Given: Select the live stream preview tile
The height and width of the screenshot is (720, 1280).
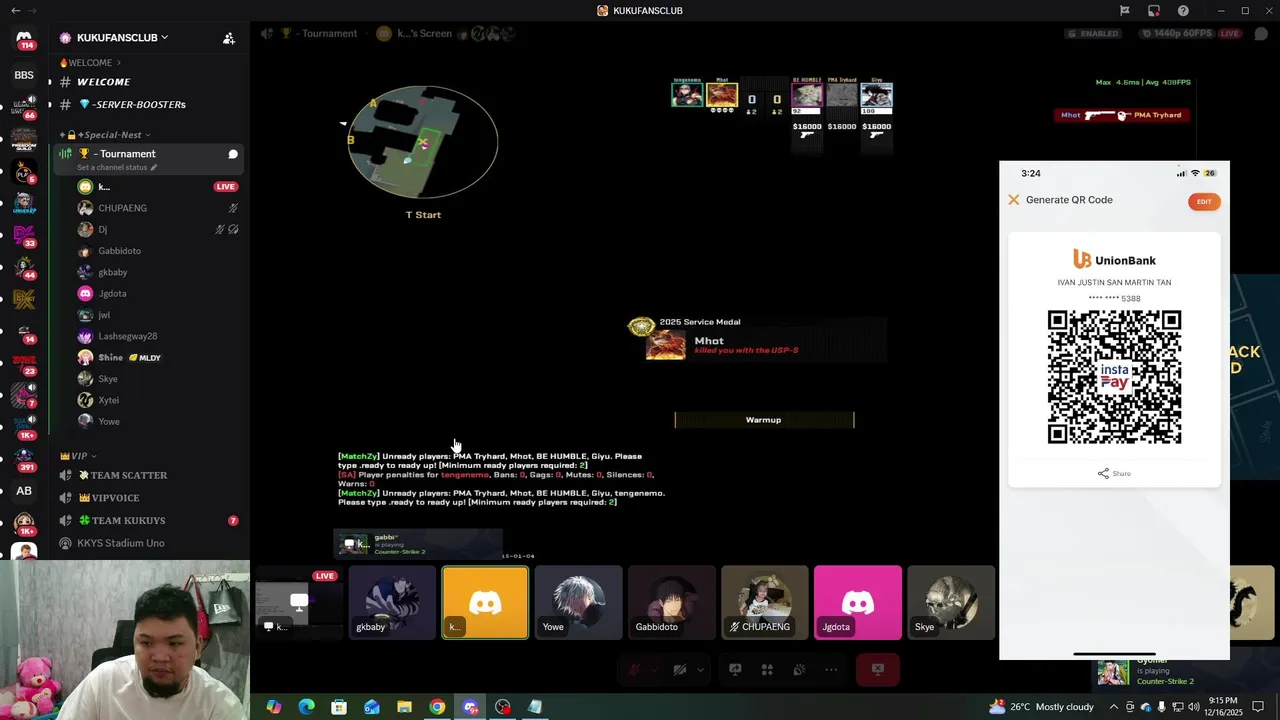Looking at the screenshot, I should click(x=298, y=602).
